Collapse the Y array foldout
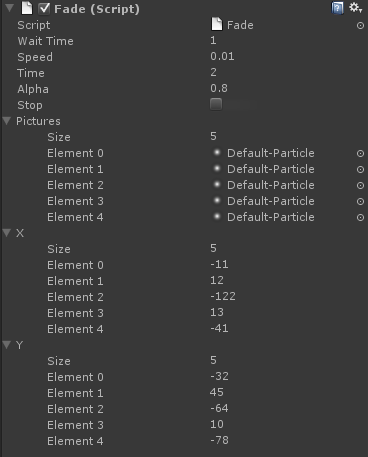This screenshot has height=457, width=368. [x=7, y=345]
